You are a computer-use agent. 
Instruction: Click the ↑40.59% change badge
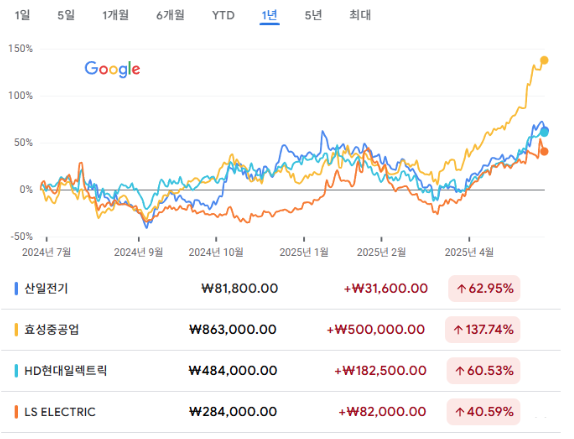[x=483, y=412]
